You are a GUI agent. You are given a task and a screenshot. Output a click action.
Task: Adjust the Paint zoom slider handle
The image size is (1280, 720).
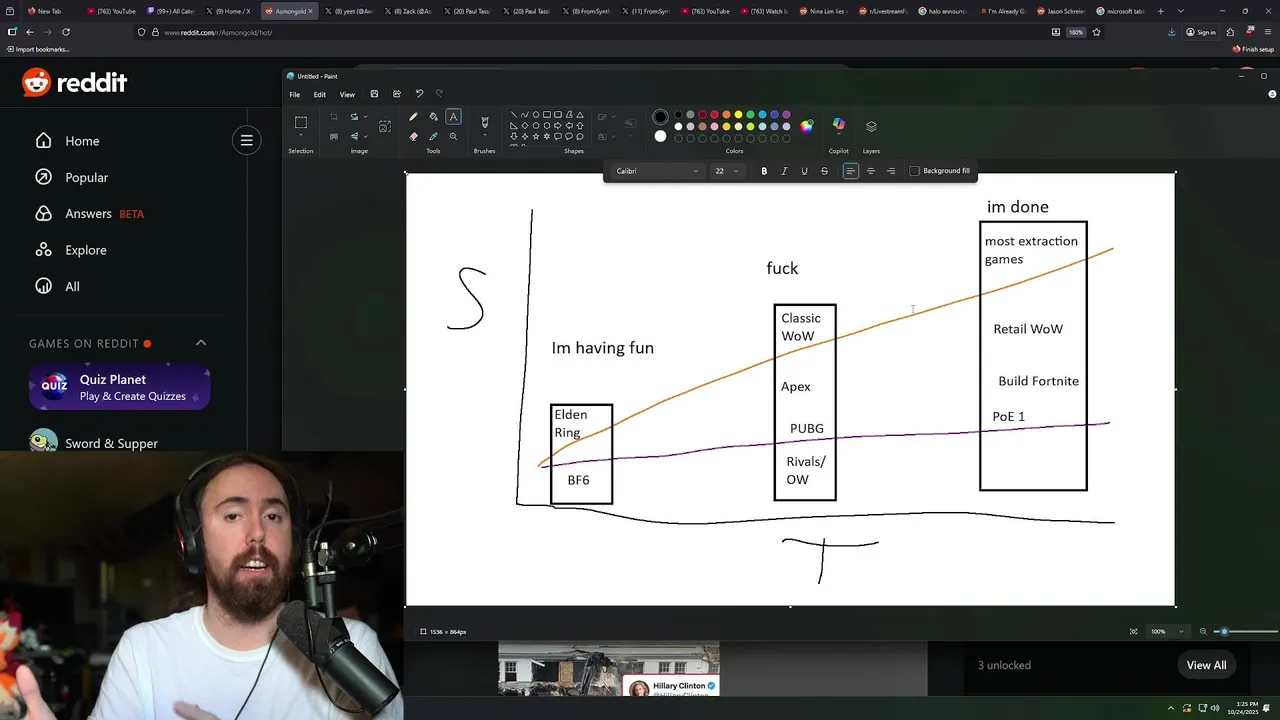1224,631
